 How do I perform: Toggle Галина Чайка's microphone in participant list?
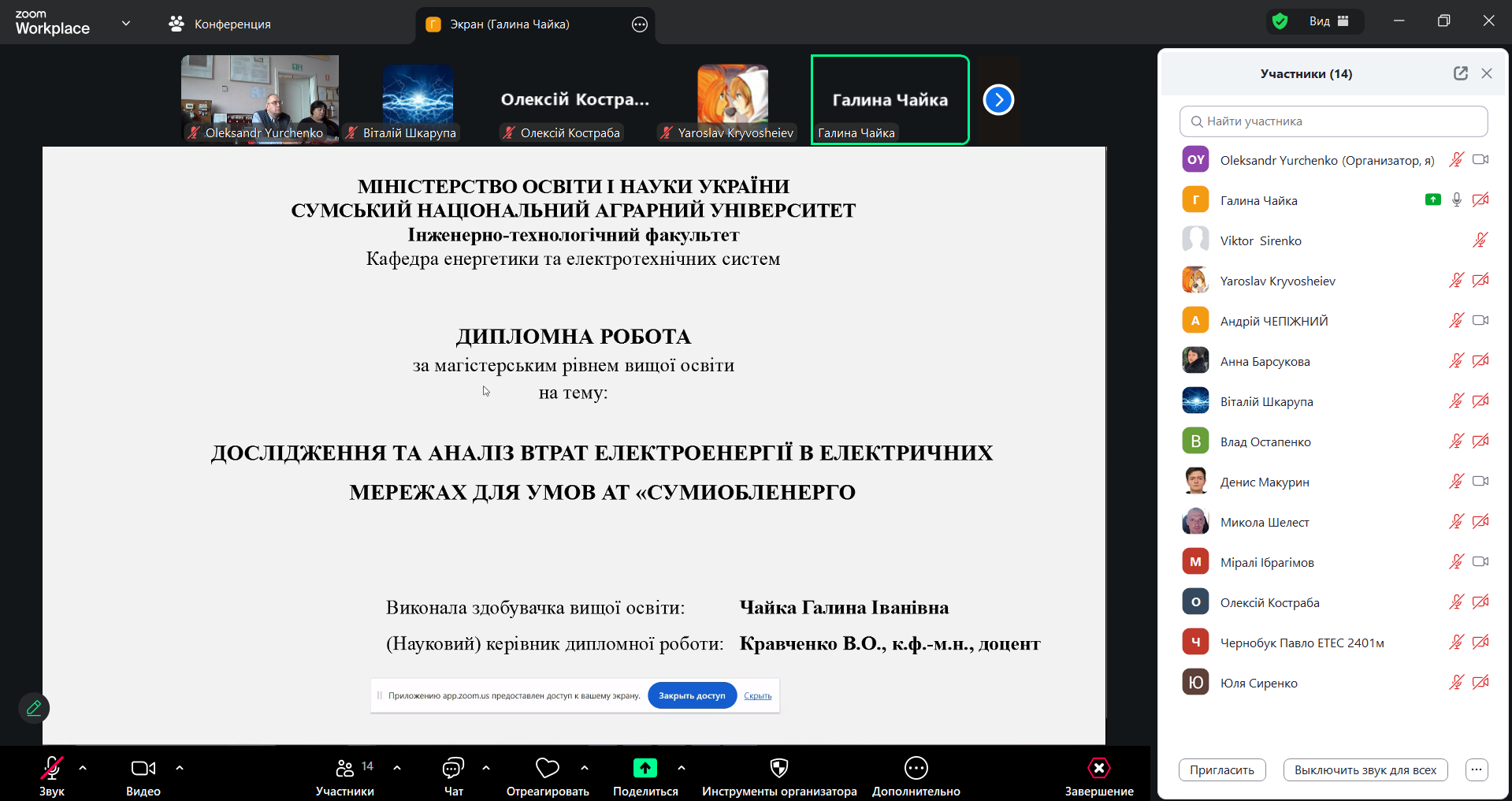pos(1456,200)
